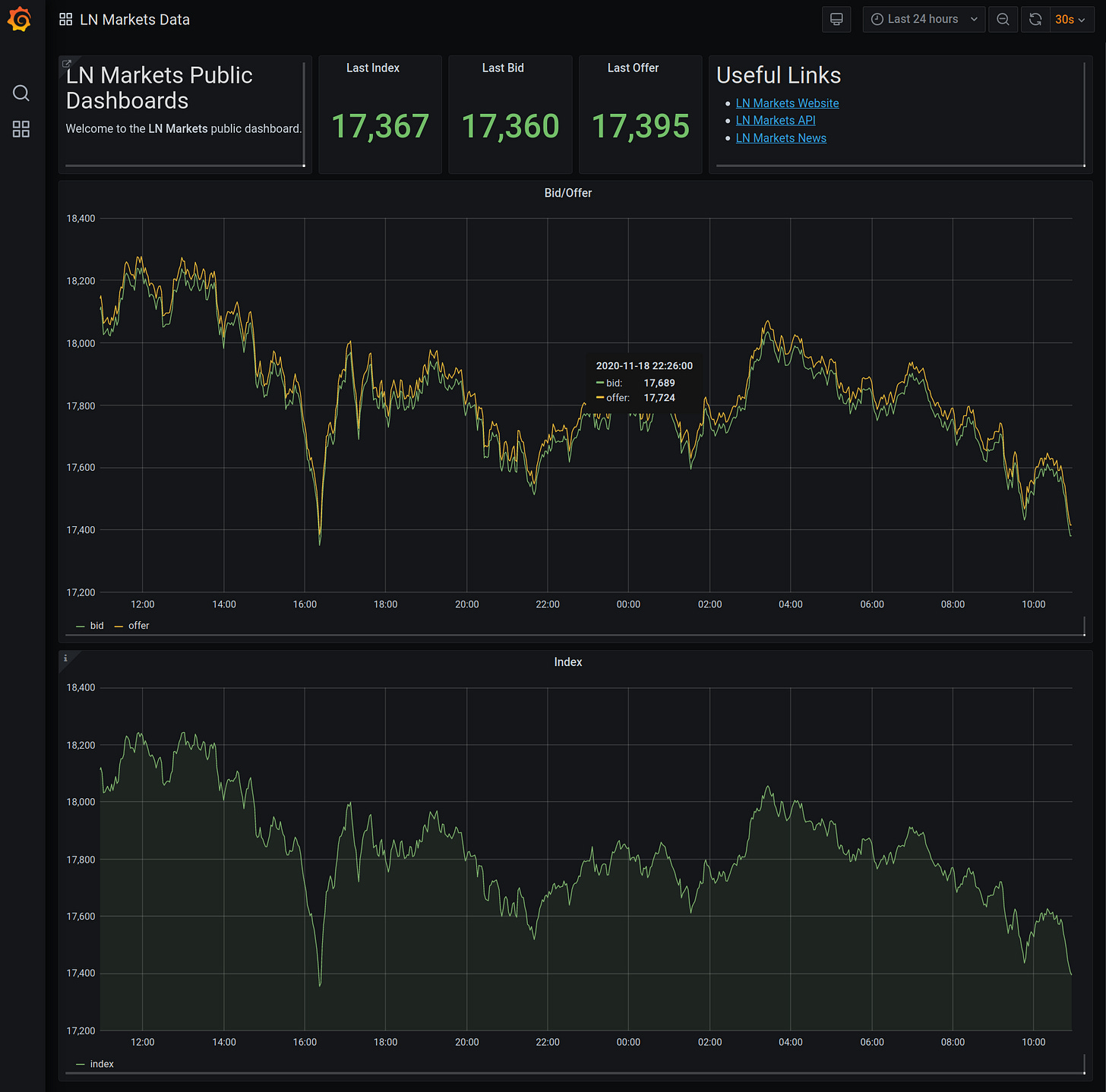Click the green bid legend color swatch
The height and width of the screenshot is (1092, 1106).
click(81, 626)
